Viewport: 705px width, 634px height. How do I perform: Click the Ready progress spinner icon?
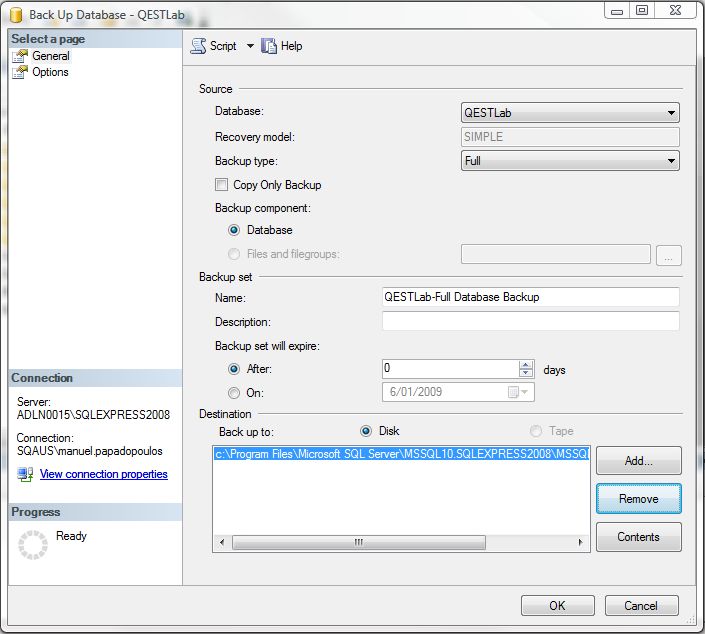[x=34, y=545]
